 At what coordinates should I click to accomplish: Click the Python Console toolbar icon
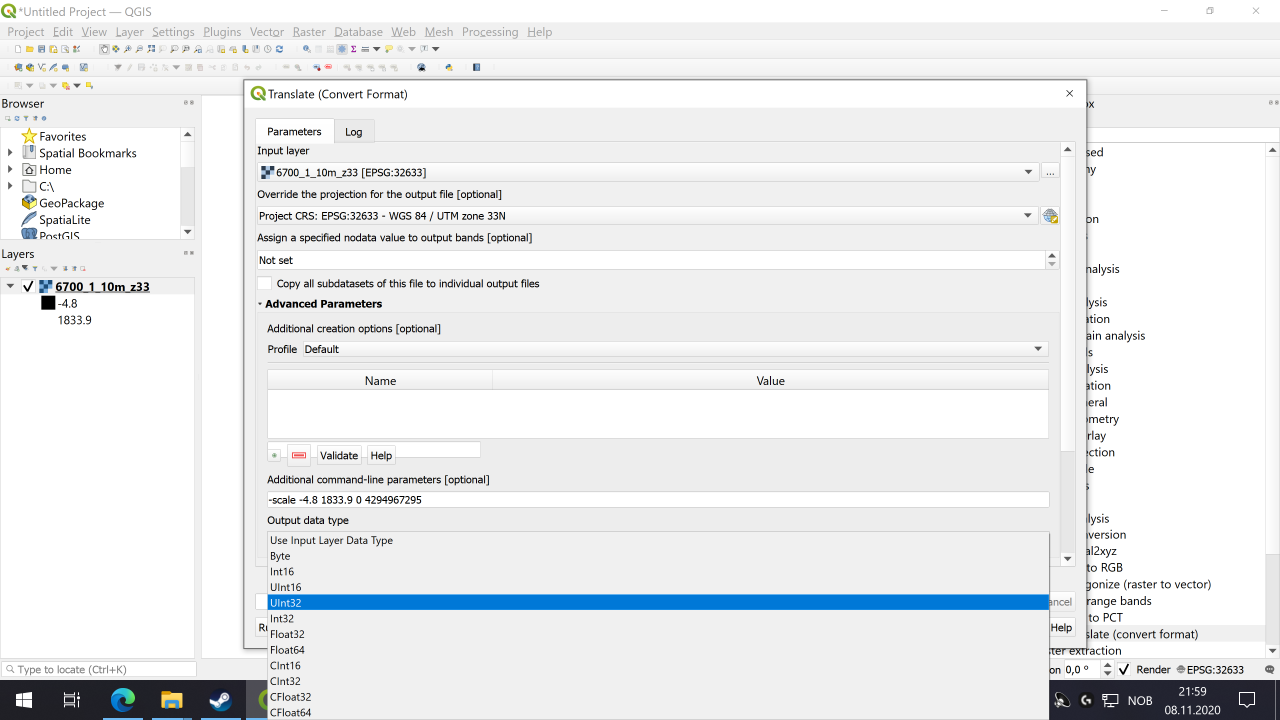click(x=449, y=68)
